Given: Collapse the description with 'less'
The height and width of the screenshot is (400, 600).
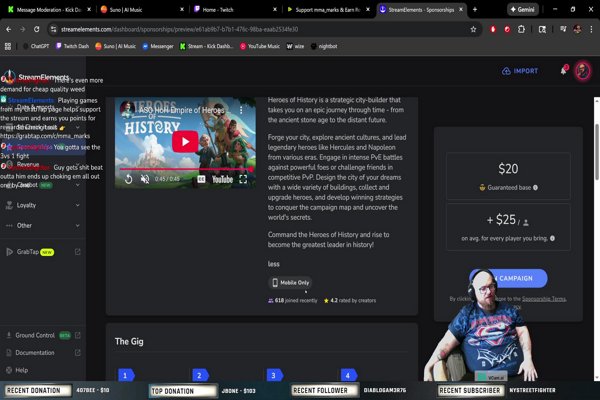Looking at the screenshot, I should click(x=274, y=264).
